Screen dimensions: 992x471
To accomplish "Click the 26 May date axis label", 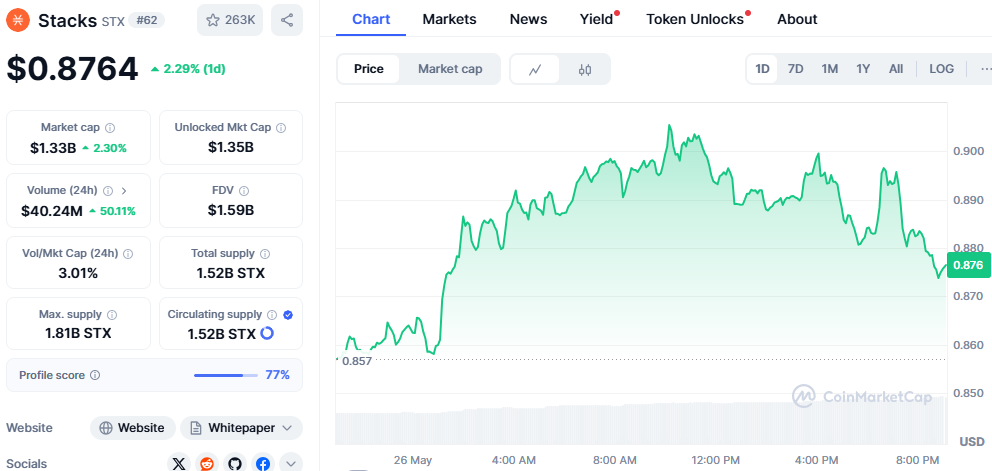I will tap(412, 460).
